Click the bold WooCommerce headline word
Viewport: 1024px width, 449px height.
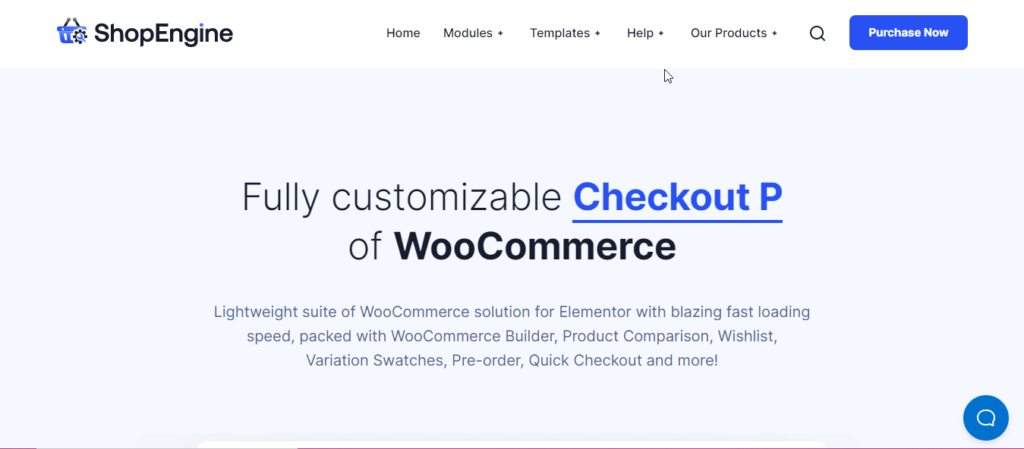coord(534,246)
